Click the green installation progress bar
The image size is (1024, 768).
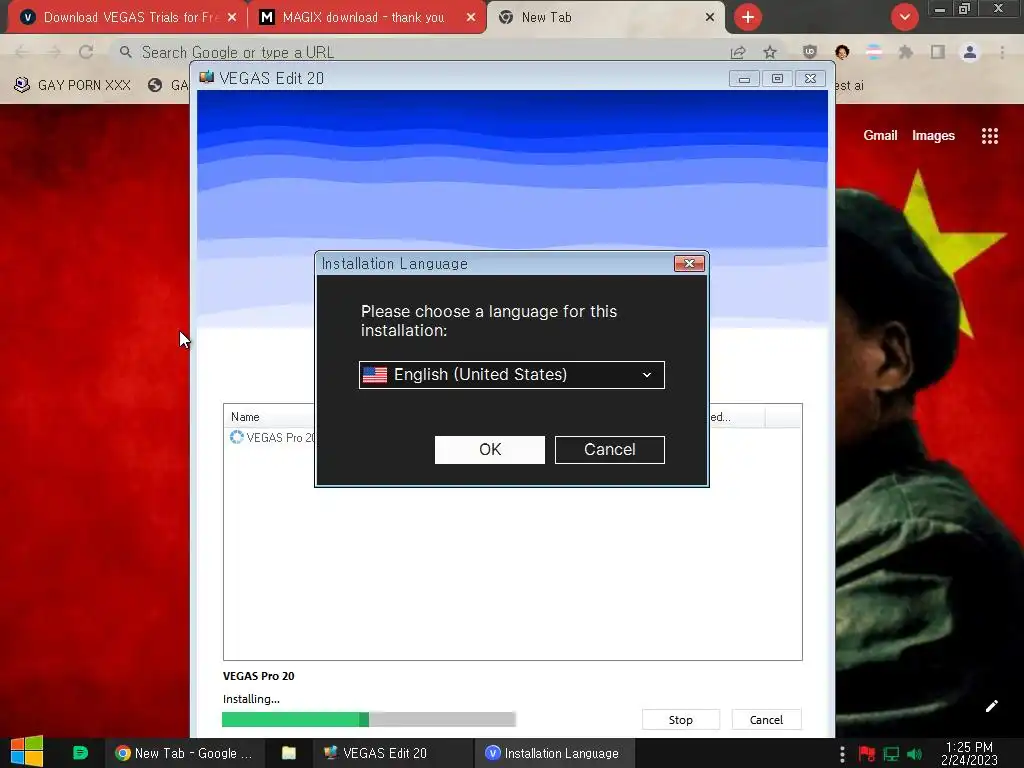[368, 720]
